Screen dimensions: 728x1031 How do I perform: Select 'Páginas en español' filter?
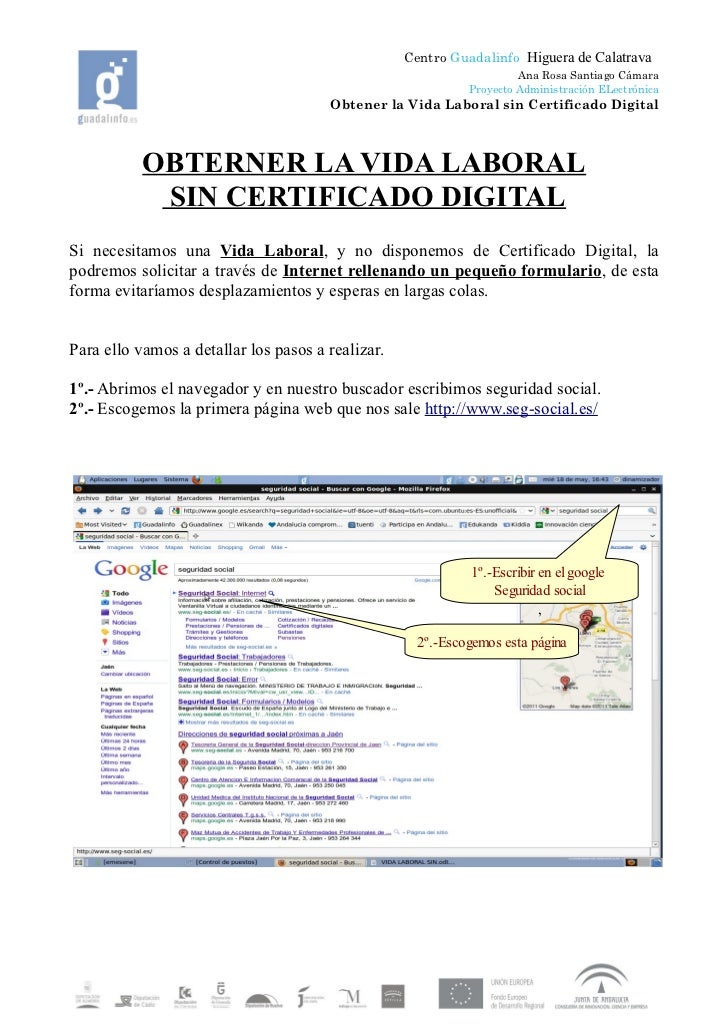coord(126,696)
